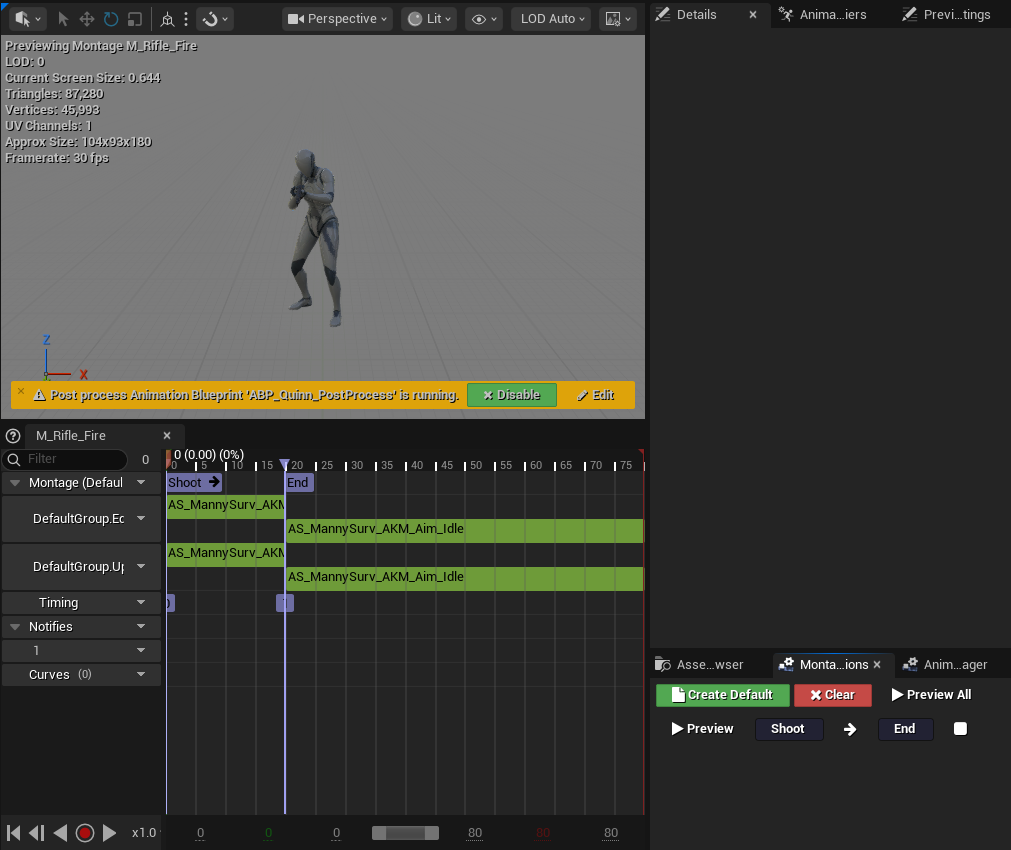This screenshot has height=850, width=1011.
Task: Open the DefaultGroup.Up slot dropdown
Action: coord(141,566)
